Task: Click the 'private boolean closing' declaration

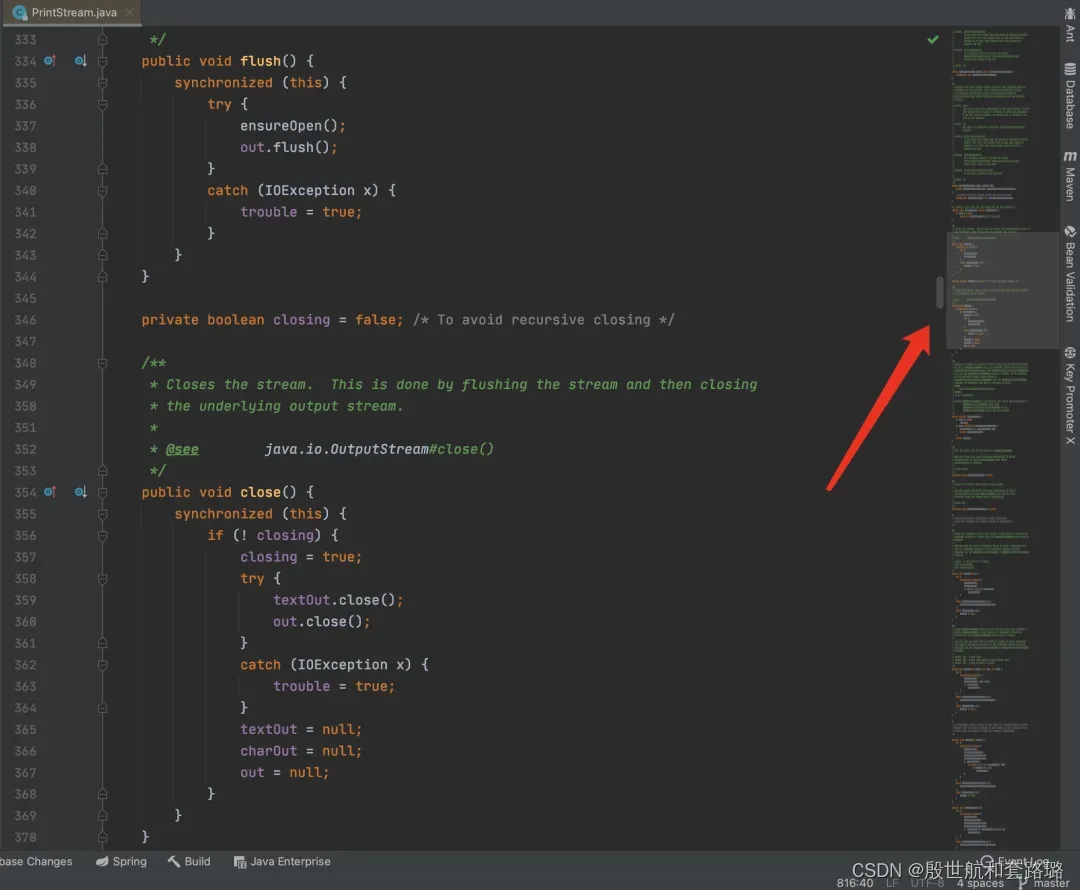Action: point(236,320)
